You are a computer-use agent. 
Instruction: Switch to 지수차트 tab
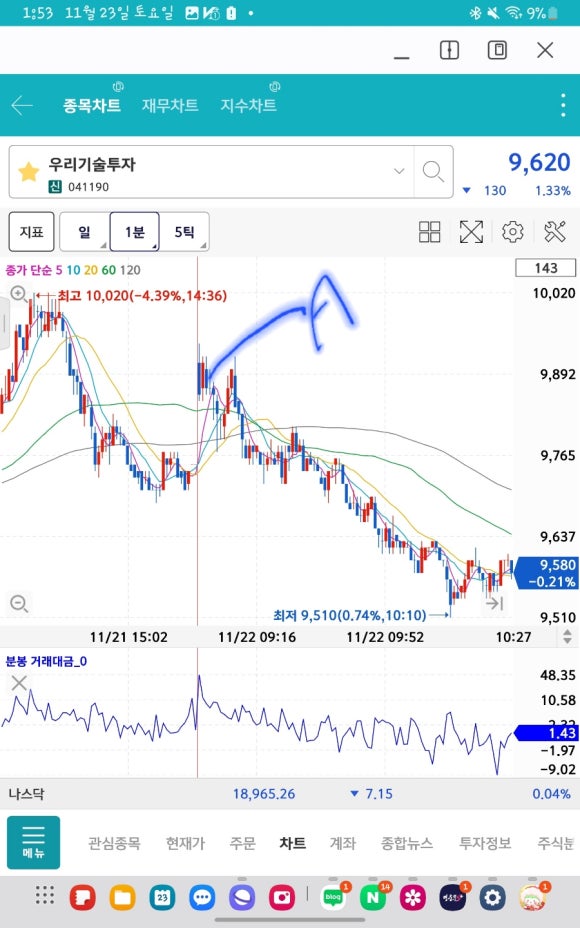(x=249, y=105)
